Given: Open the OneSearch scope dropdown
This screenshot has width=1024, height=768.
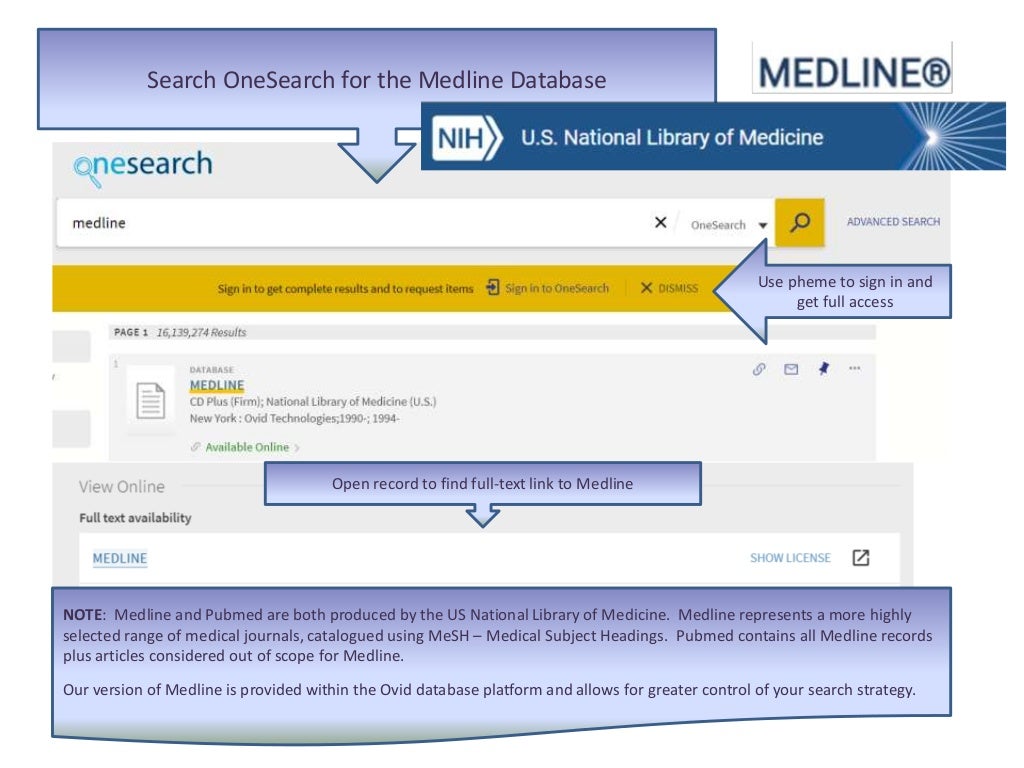Looking at the screenshot, I should coord(729,225).
